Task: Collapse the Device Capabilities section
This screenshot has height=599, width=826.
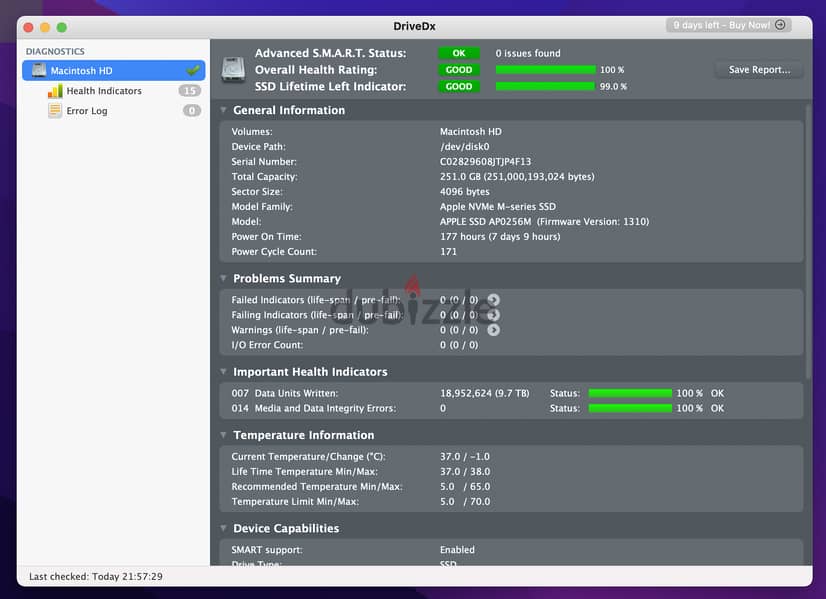Action: tap(223, 528)
